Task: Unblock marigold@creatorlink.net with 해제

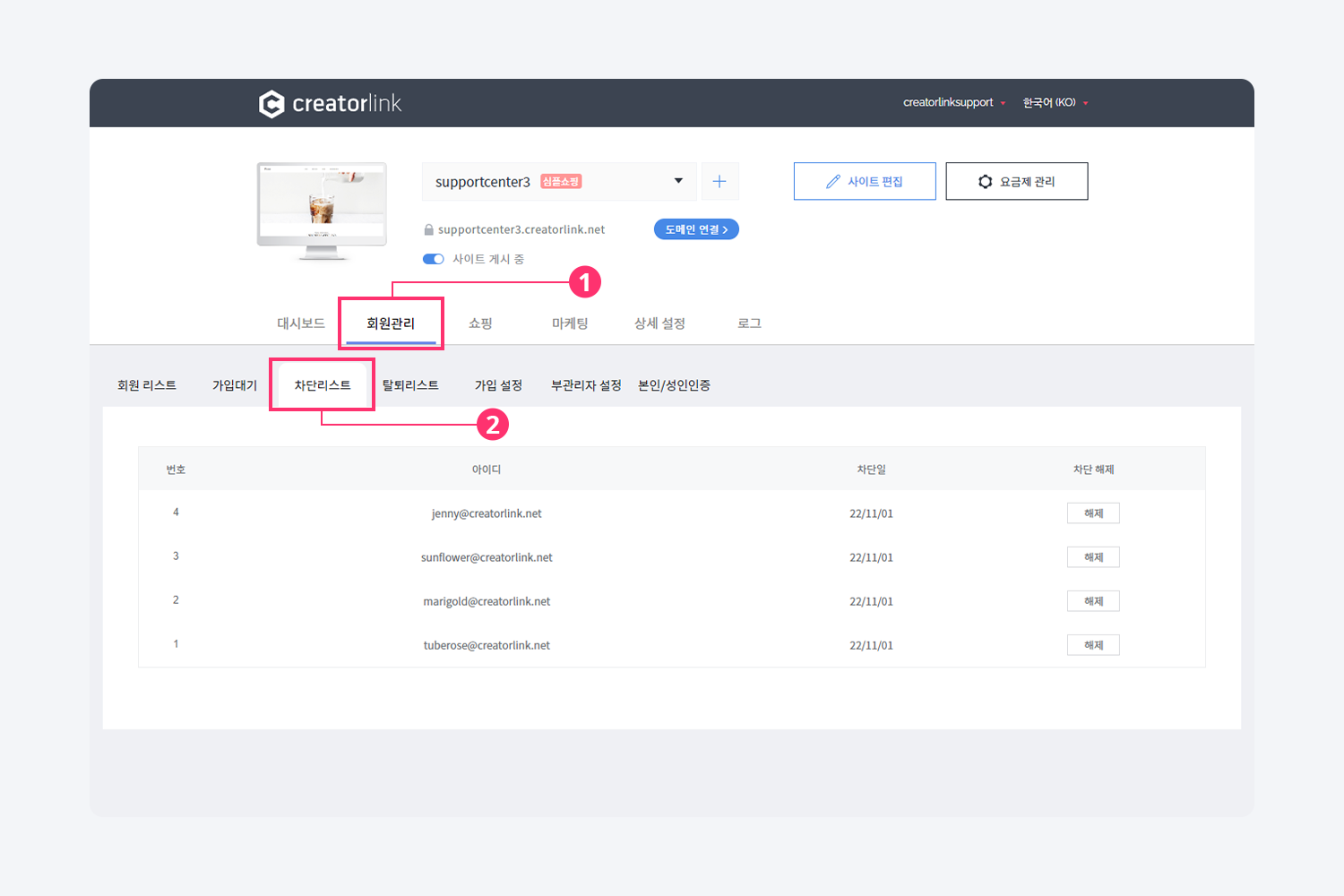Action: (1093, 601)
